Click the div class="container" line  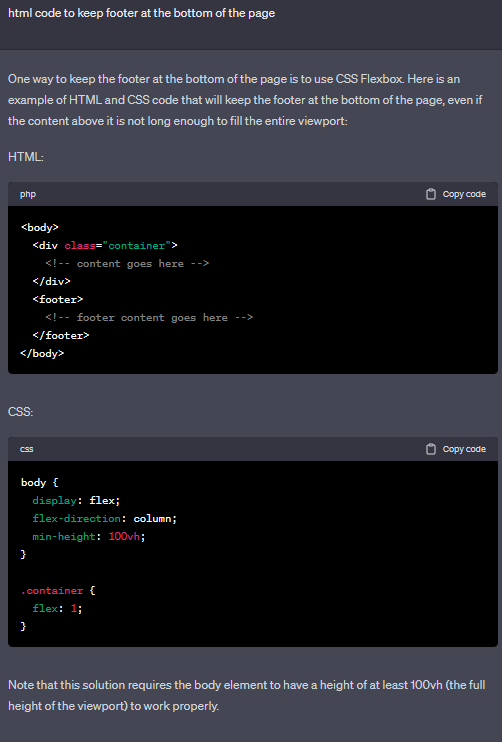105,246
